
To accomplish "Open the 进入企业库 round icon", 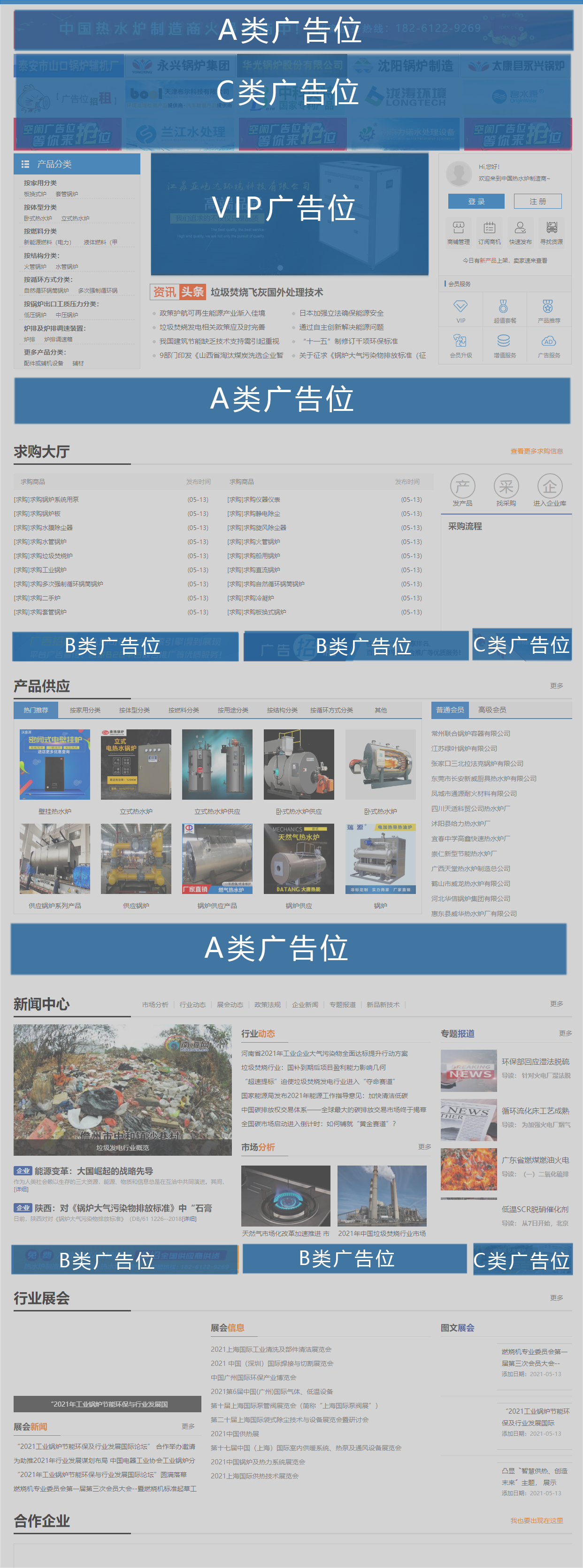I will (x=550, y=486).
